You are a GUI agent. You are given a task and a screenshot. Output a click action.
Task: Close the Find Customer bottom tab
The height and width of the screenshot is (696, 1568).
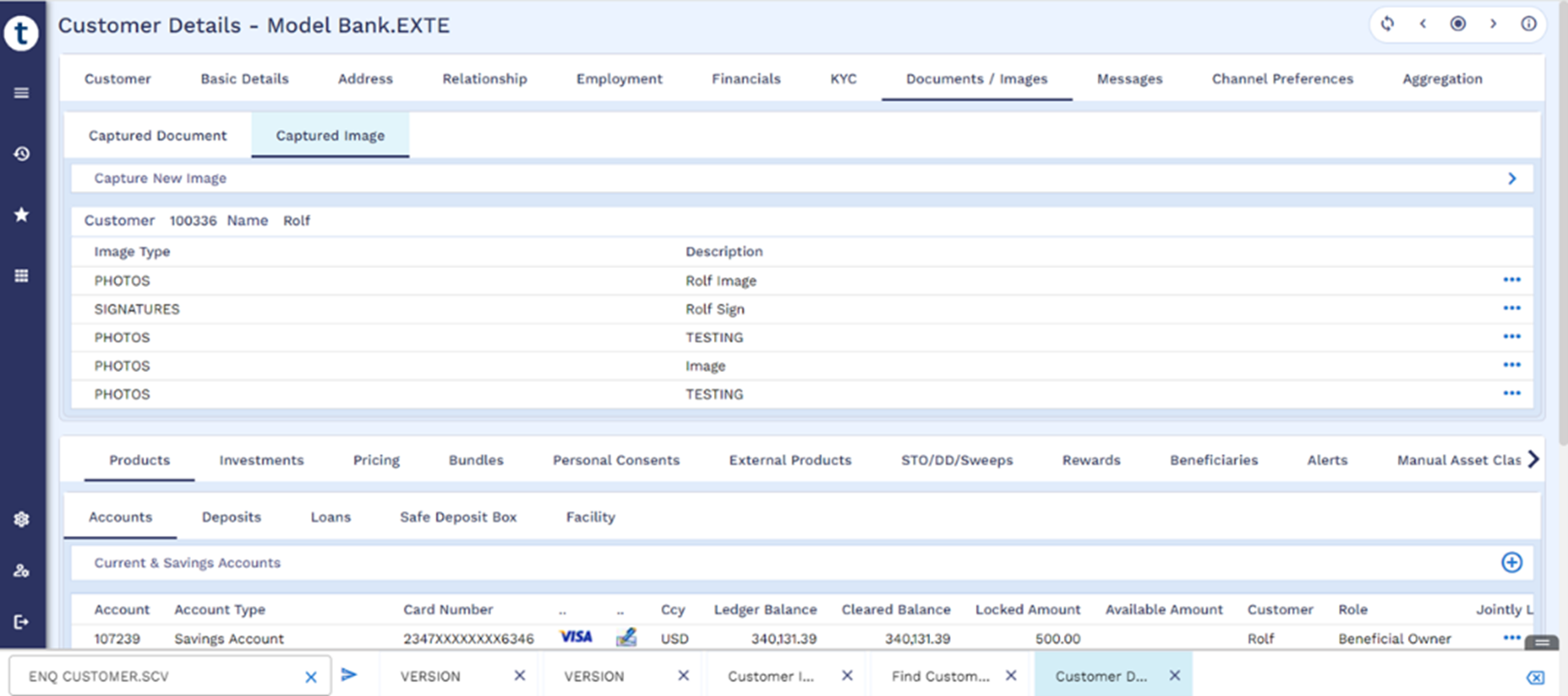(x=1010, y=676)
